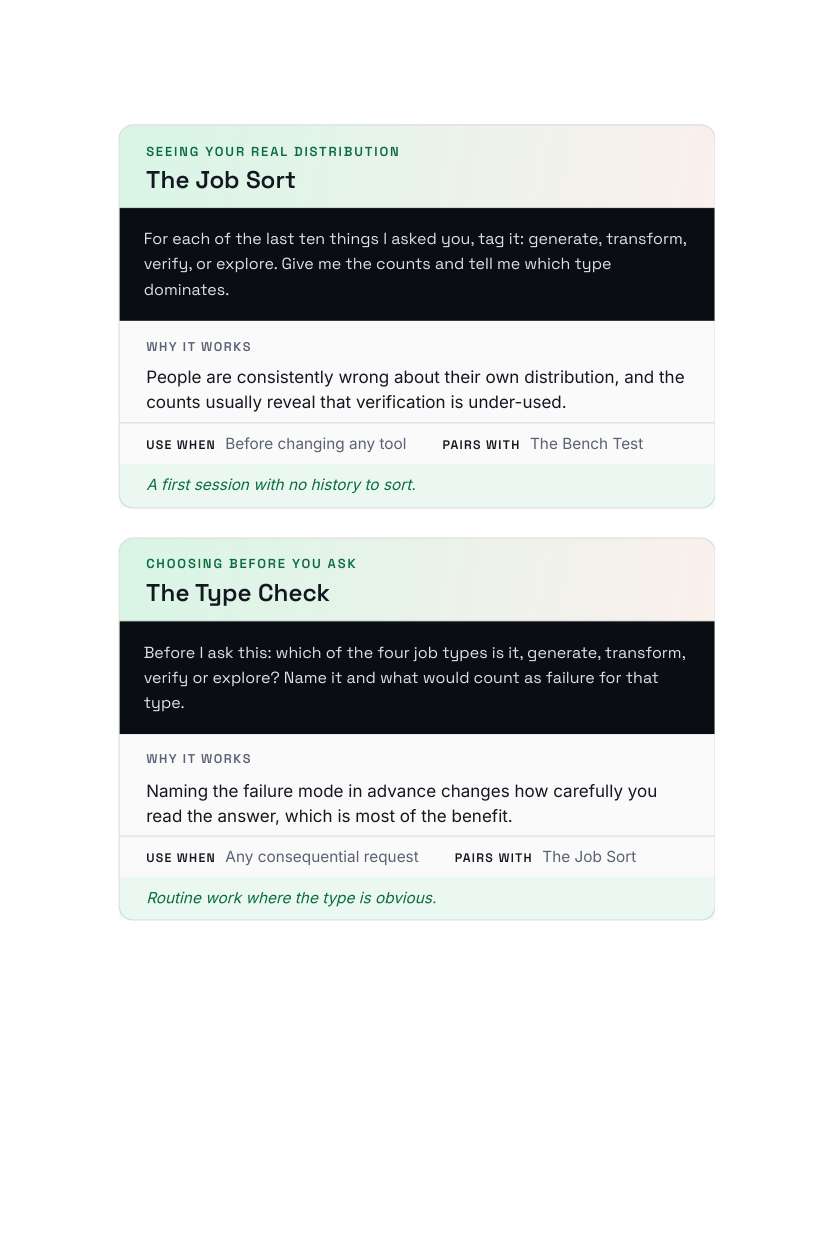Follow the 'The Job Sort' pairs-with link
This screenshot has width=832, height=1248.
[589, 857]
